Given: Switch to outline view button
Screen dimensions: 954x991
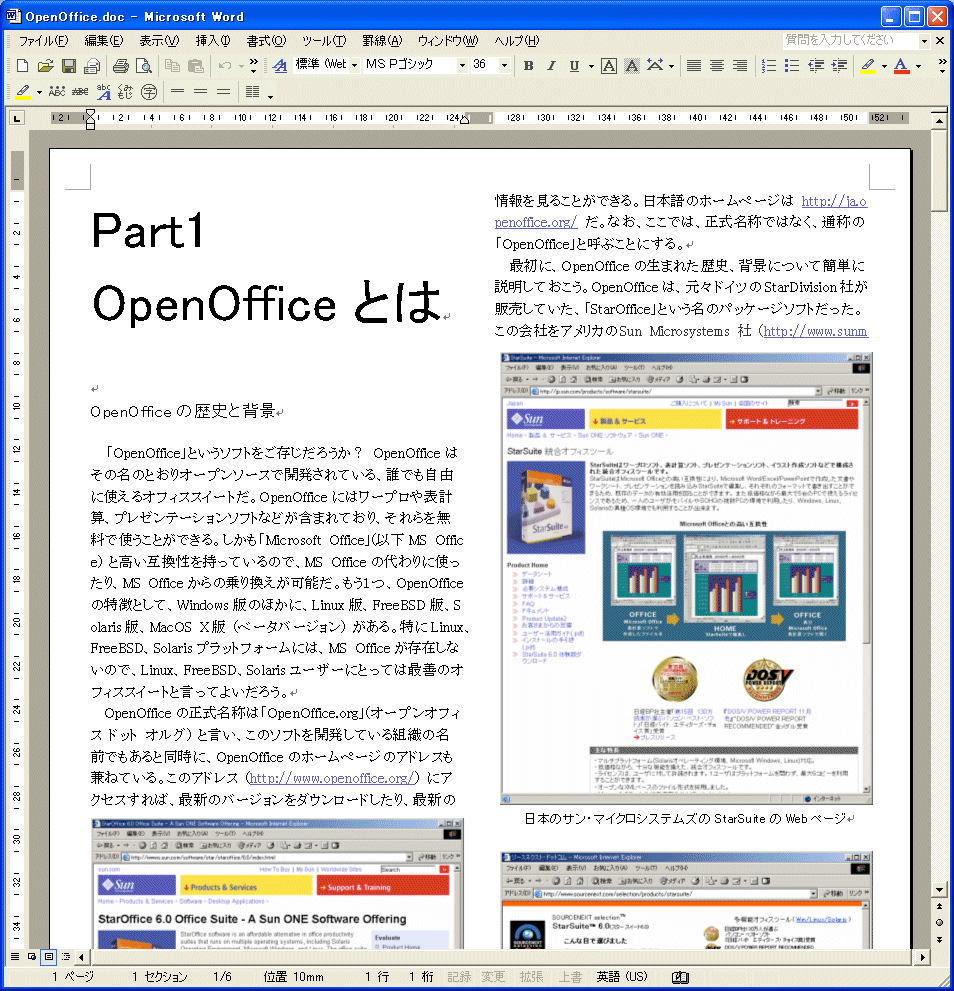Looking at the screenshot, I should pos(65,957).
